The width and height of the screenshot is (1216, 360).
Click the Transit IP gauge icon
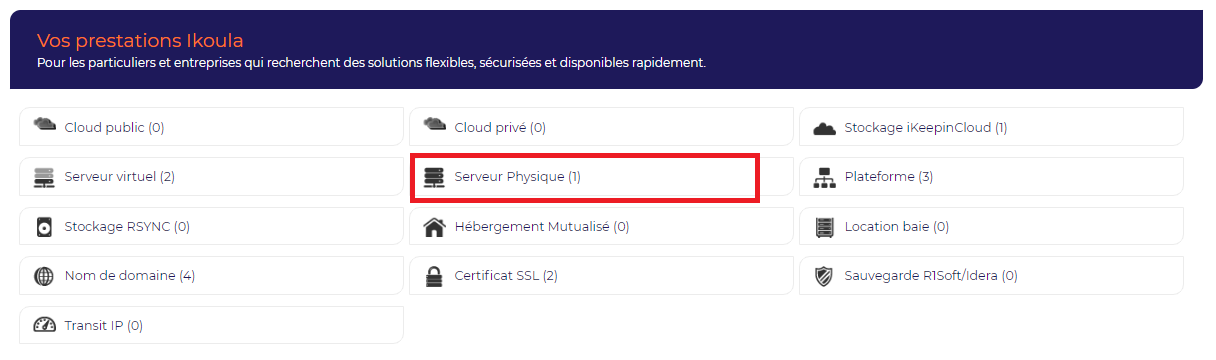[44, 325]
